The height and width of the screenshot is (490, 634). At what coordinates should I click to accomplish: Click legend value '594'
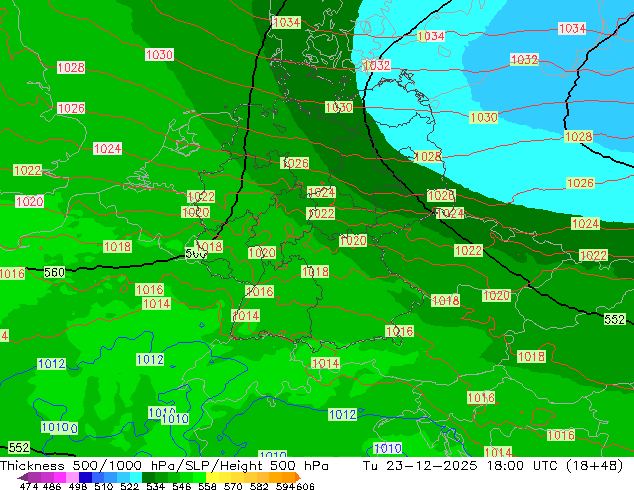pos(285,486)
